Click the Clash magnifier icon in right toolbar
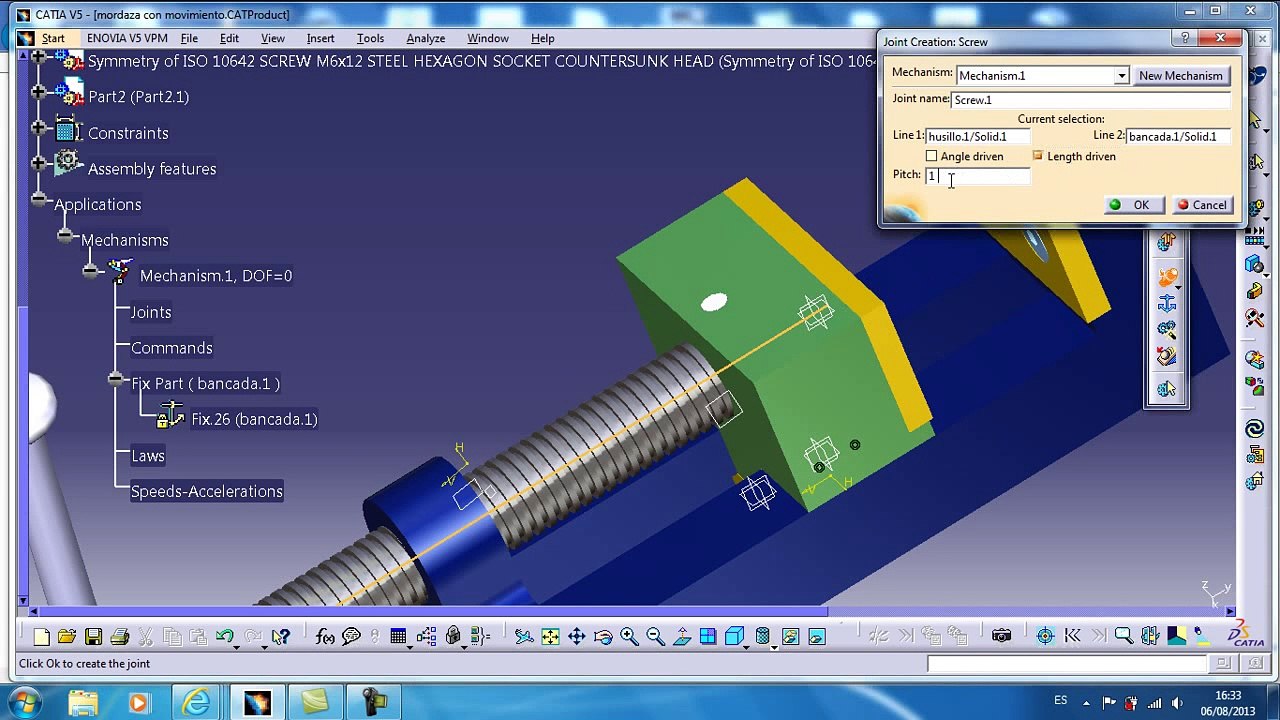 pos(1254,318)
